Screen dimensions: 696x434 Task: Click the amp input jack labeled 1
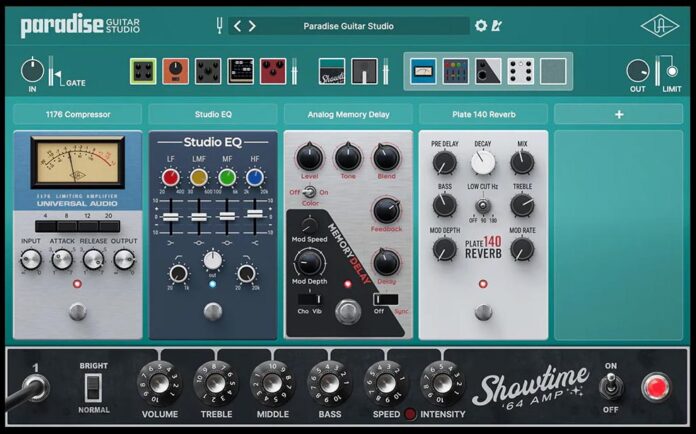point(36,387)
